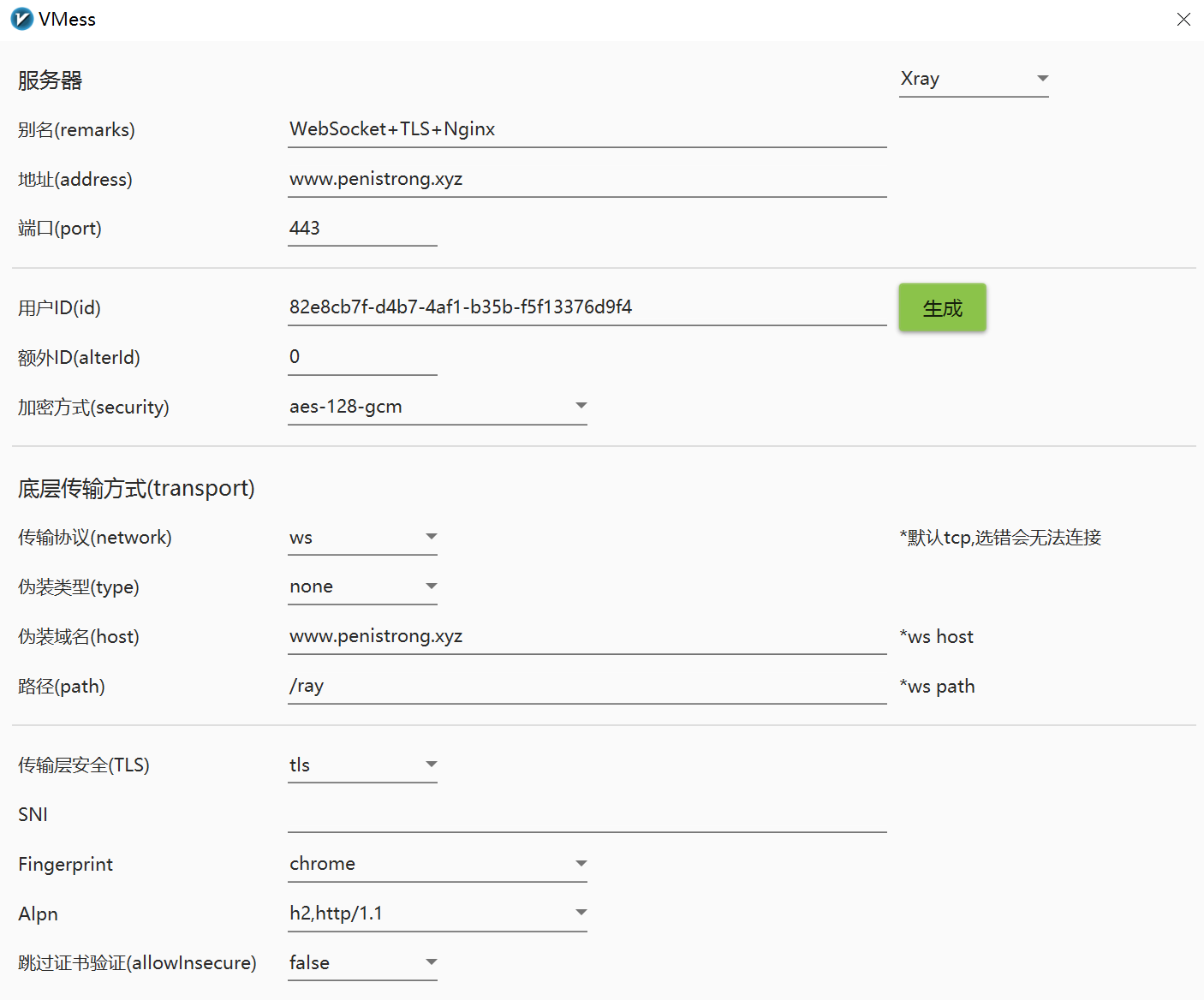
Task: Close the VMess dialog window
Action: coord(1183,19)
